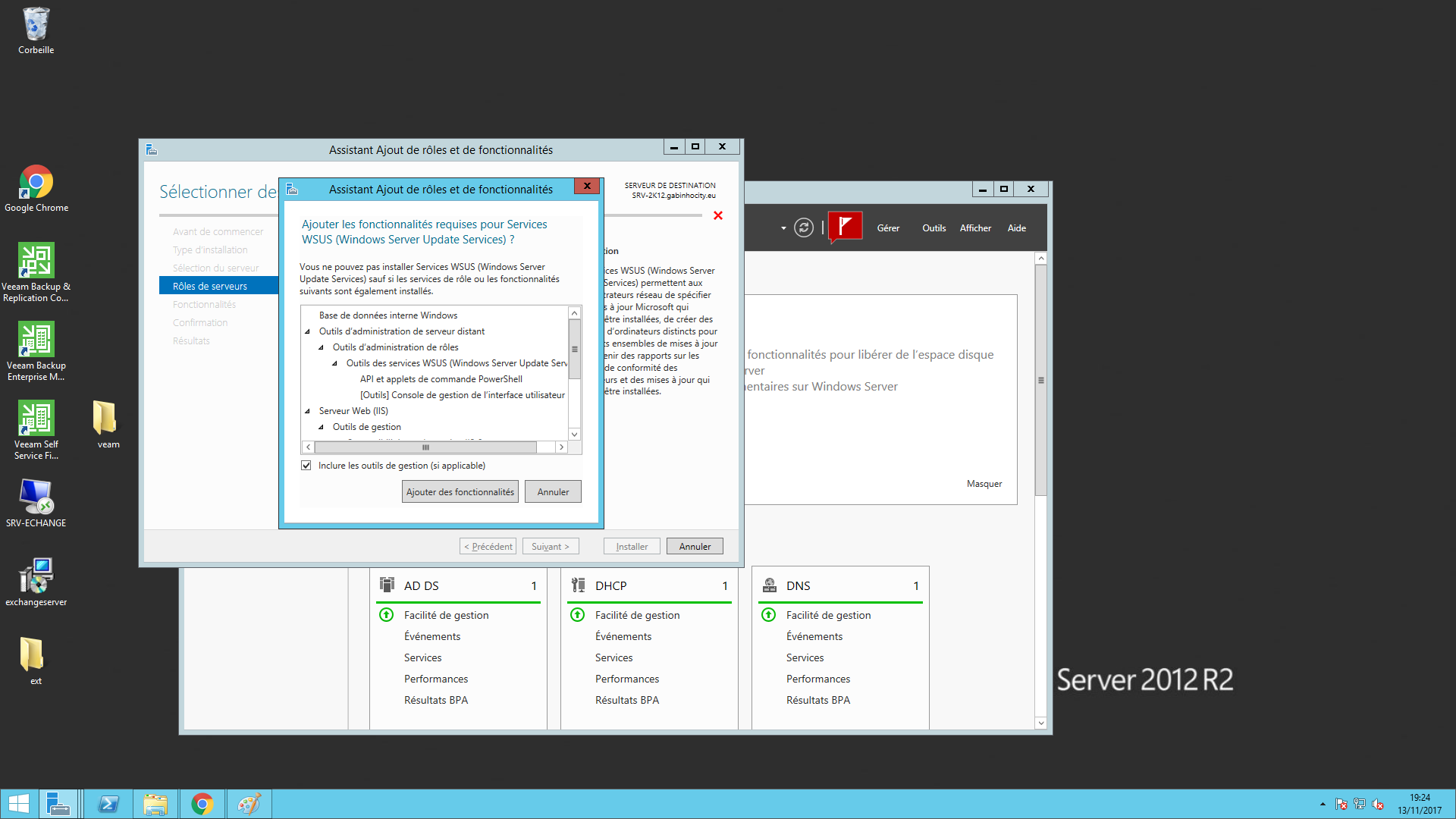Show hidden system tray icons
This screenshot has width=1456, height=819.
tap(1323, 804)
